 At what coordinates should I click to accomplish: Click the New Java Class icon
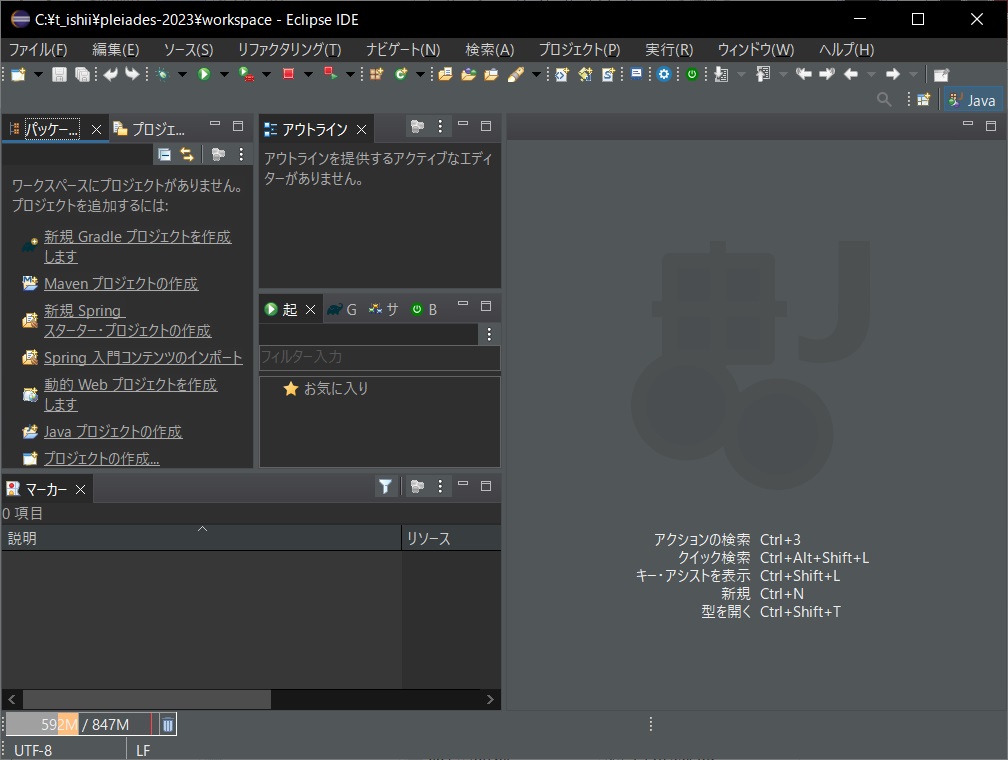click(401, 75)
